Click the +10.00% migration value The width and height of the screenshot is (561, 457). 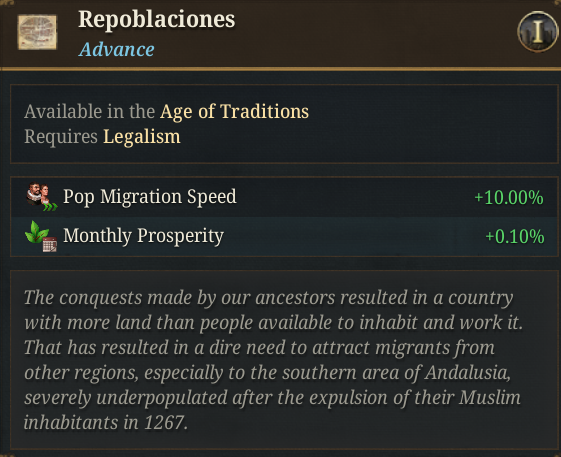(x=509, y=198)
